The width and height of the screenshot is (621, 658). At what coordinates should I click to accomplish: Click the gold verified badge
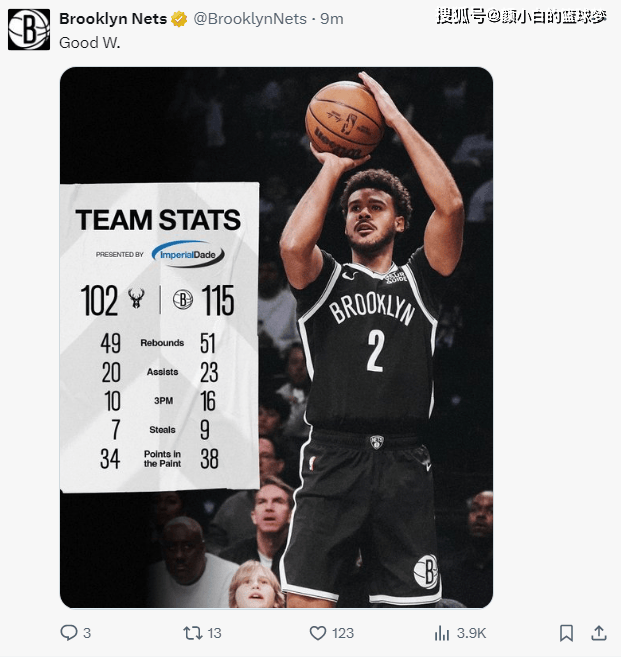click(179, 19)
